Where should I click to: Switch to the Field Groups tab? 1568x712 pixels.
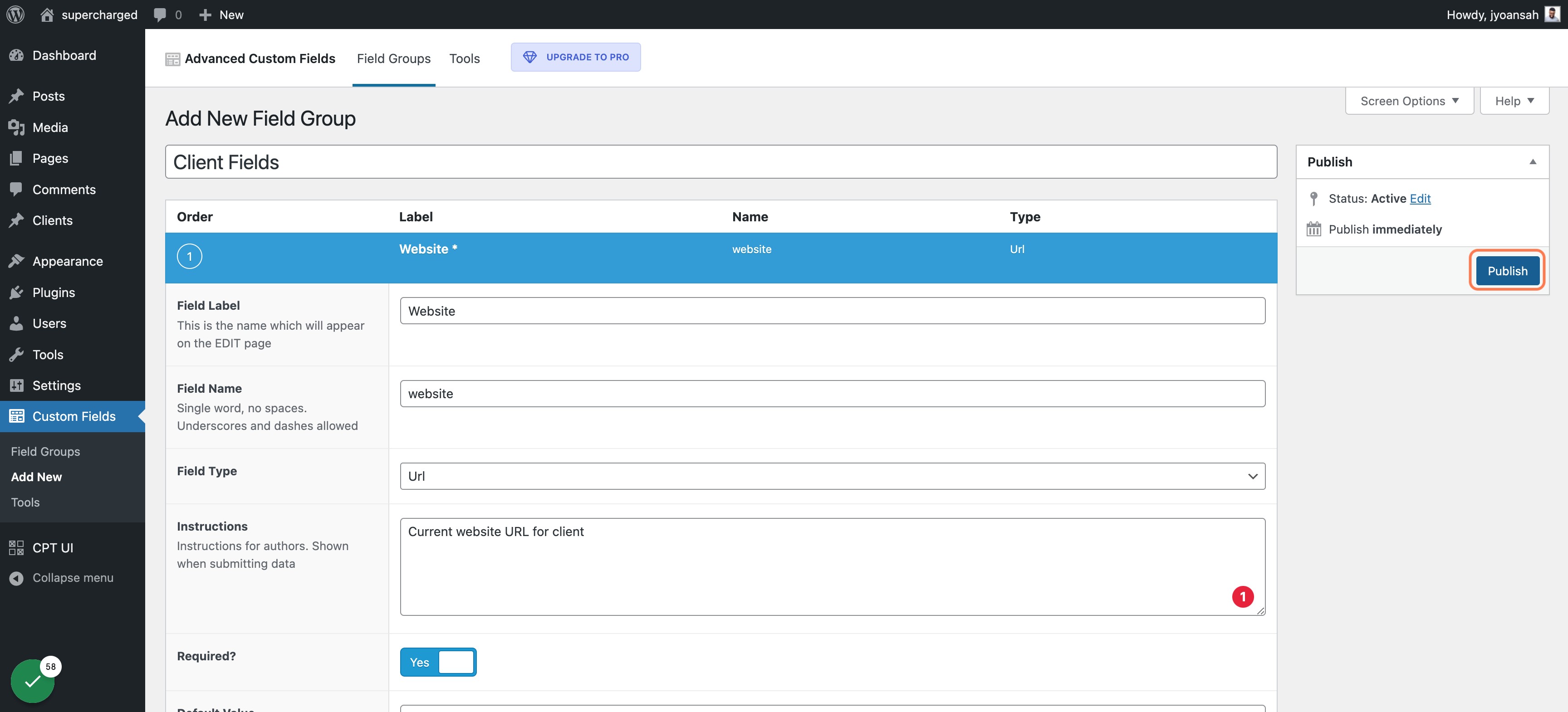pyautogui.click(x=394, y=59)
